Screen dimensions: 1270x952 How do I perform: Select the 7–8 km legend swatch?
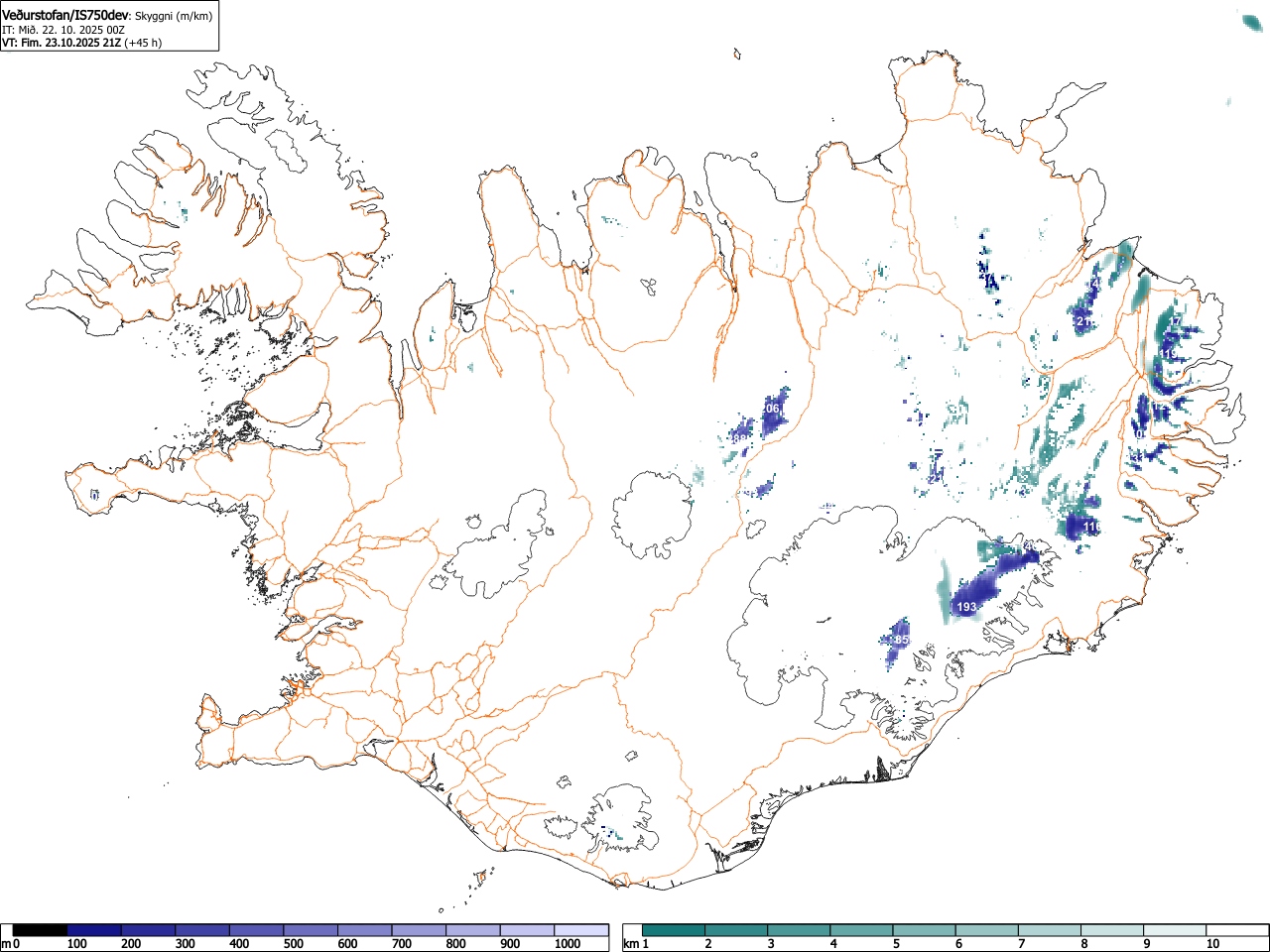point(1050,930)
